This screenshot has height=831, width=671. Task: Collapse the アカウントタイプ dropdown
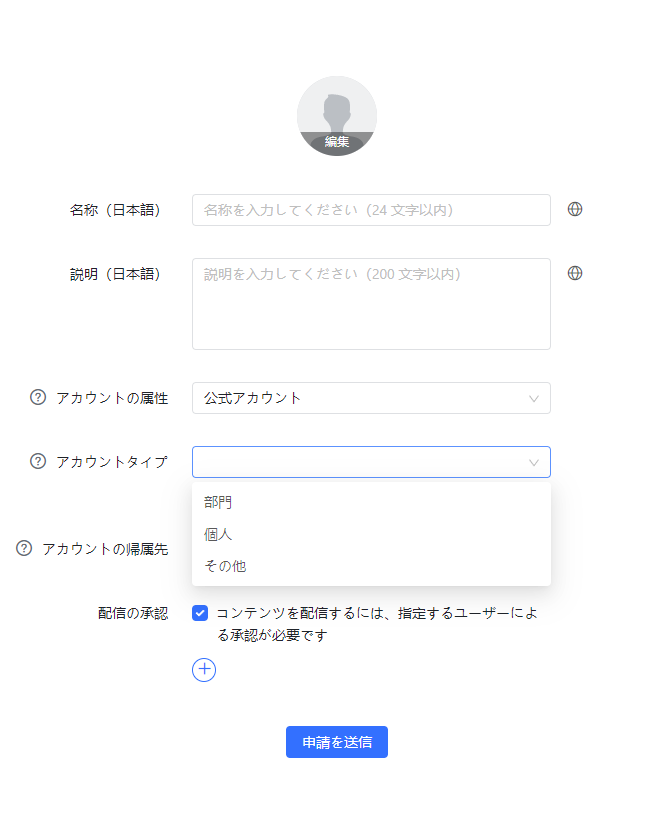tap(360, 462)
